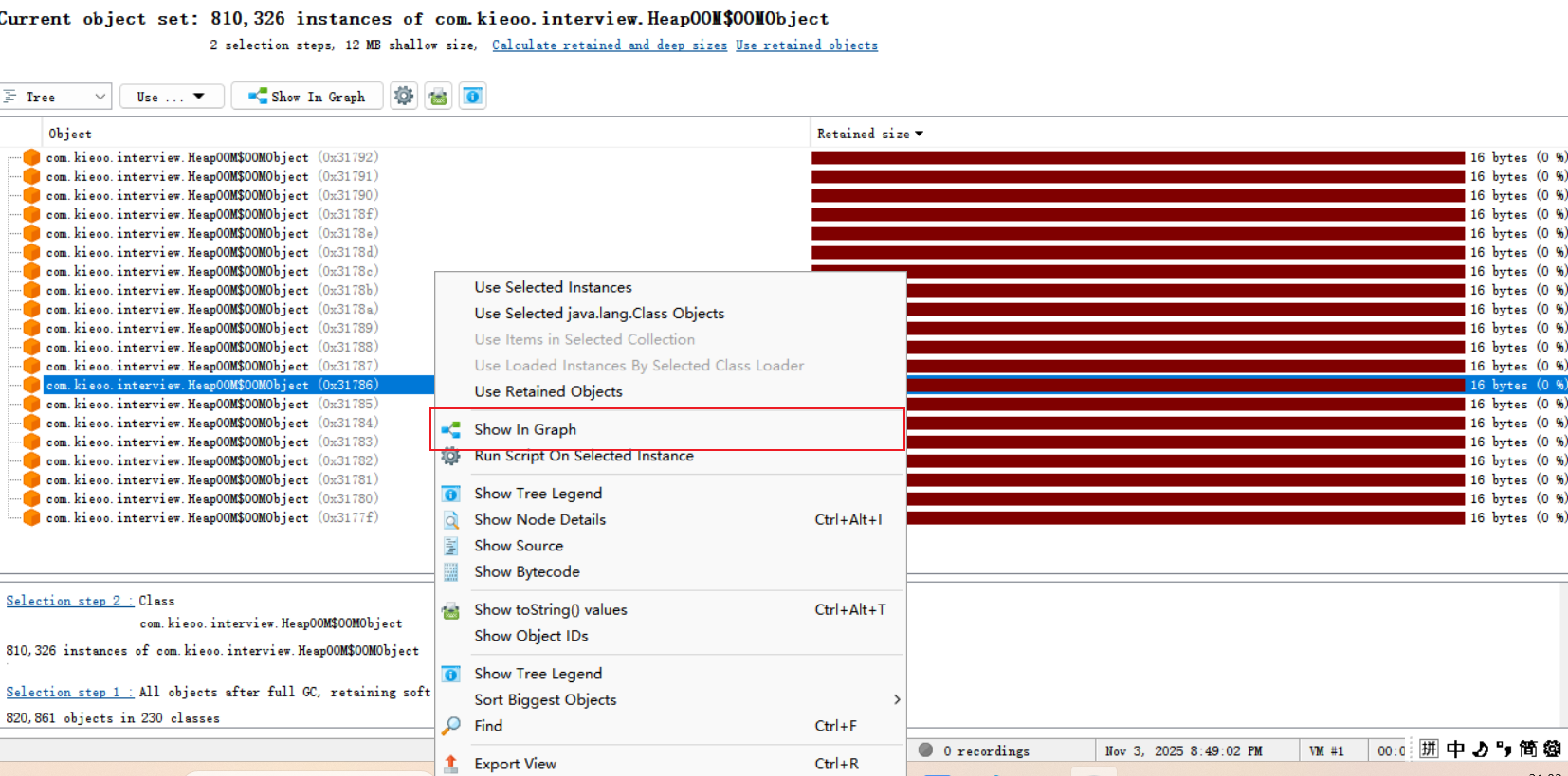Select Find in the context menu
This screenshot has height=776, width=1568.
click(488, 726)
